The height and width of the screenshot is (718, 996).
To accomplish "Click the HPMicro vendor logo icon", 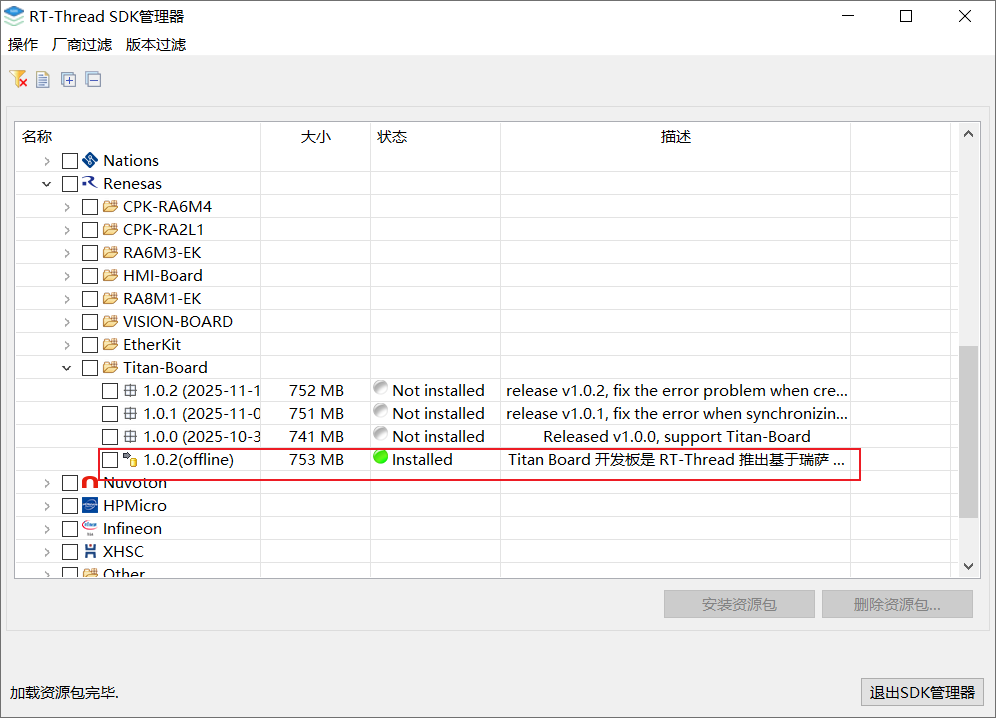I will tap(90, 505).
